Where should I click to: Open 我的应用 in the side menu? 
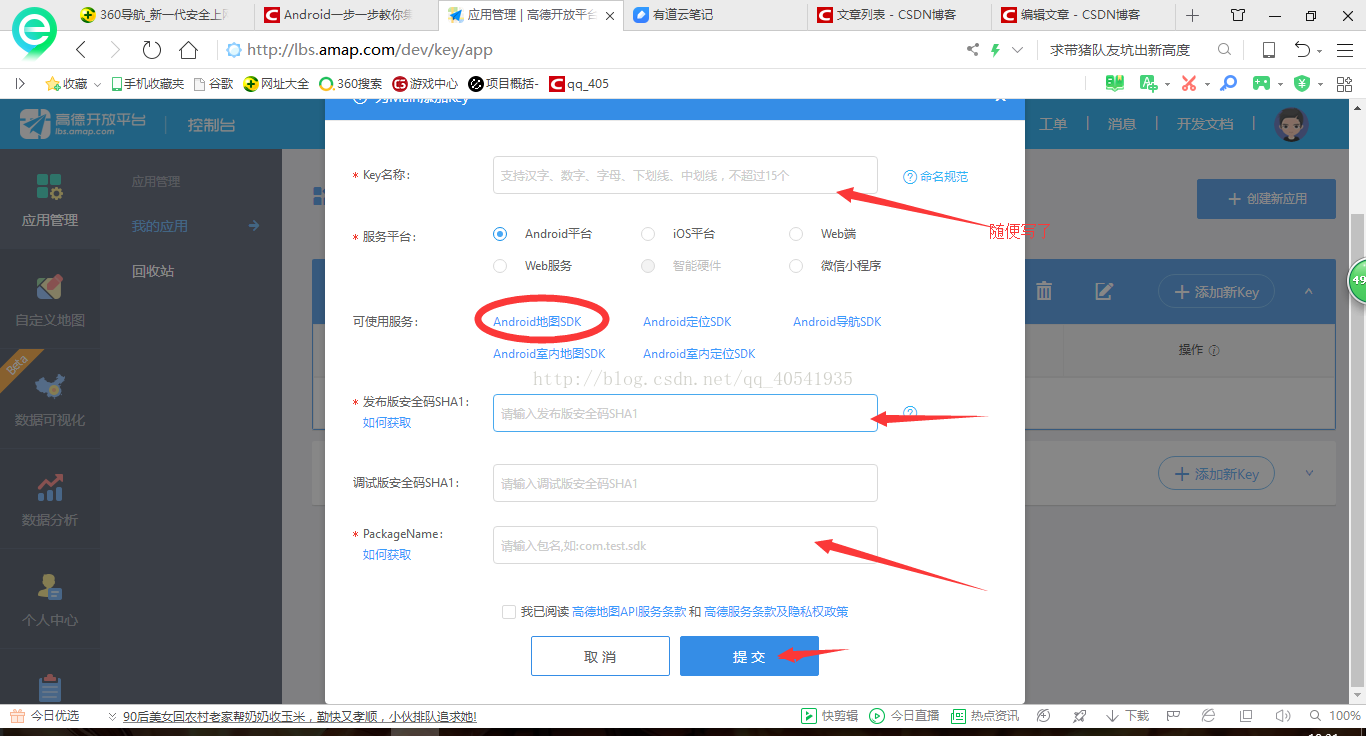[x=160, y=226]
